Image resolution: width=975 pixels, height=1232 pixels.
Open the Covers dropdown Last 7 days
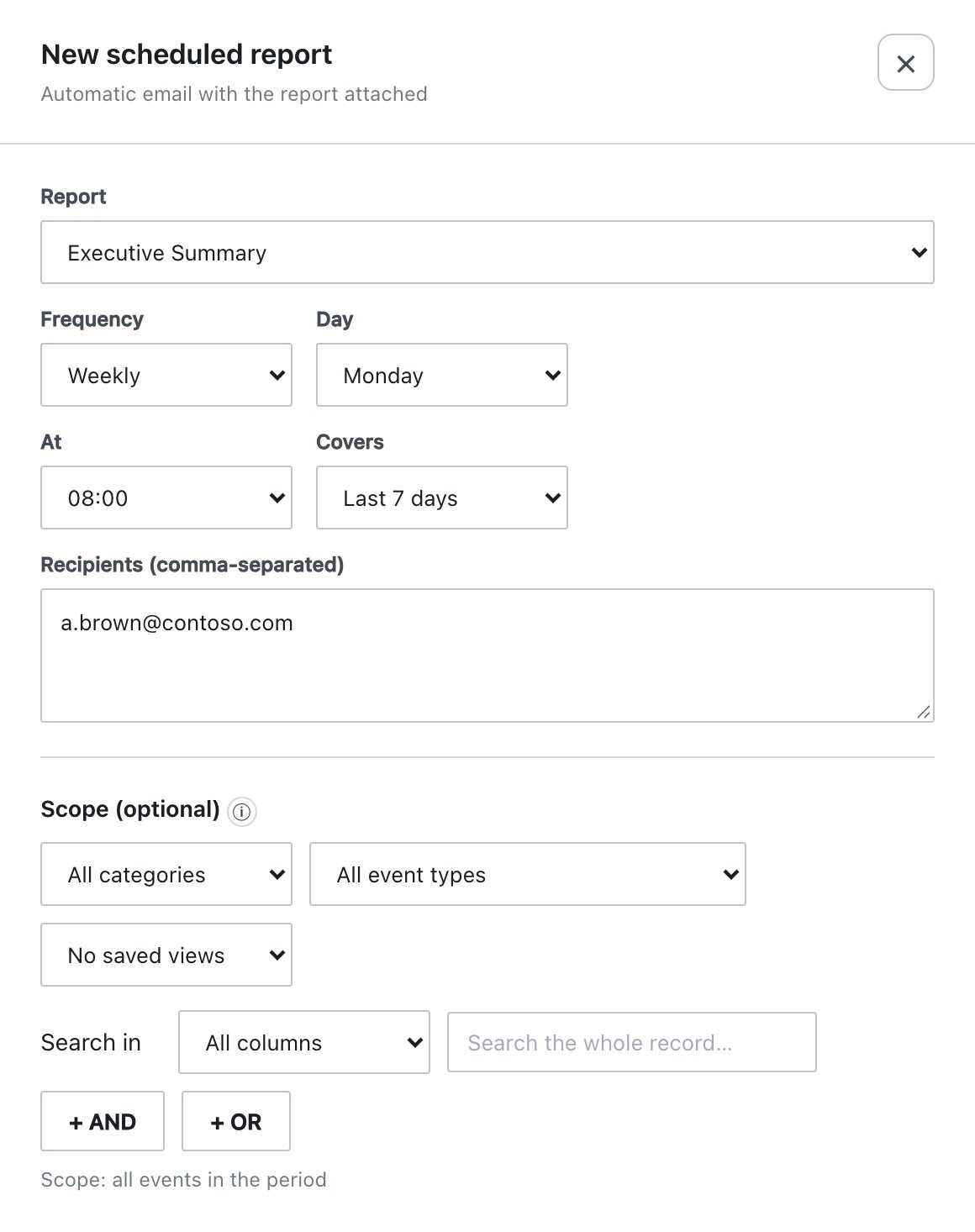[442, 498]
